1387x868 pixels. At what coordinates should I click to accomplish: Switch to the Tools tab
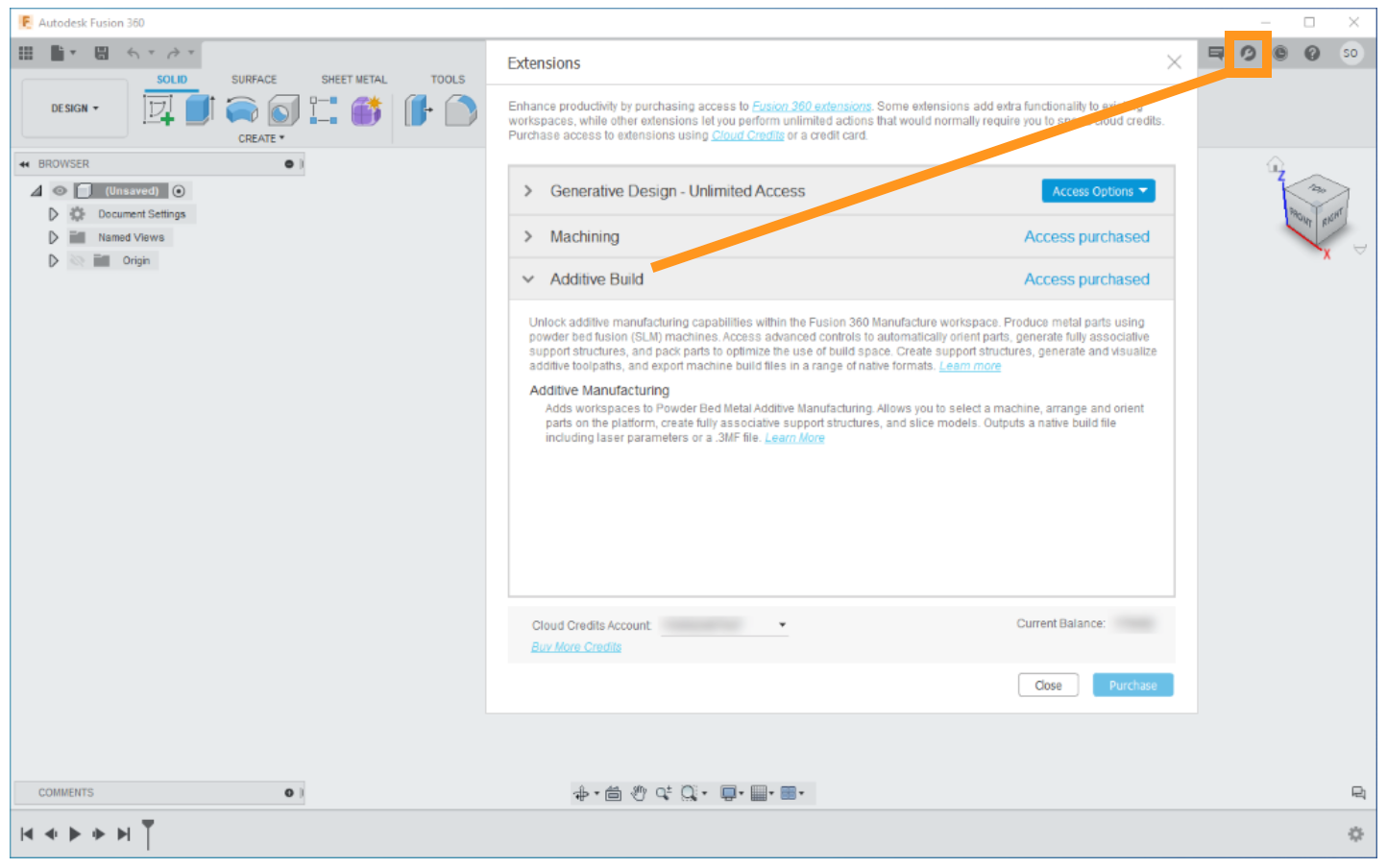(x=448, y=80)
